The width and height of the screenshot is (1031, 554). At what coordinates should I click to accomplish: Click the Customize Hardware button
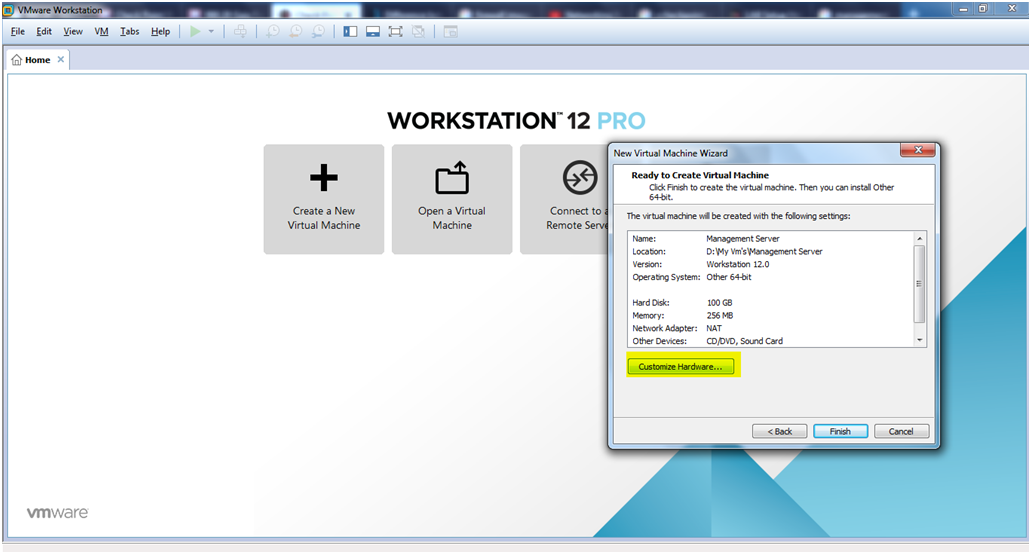pyautogui.click(x=681, y=367)
